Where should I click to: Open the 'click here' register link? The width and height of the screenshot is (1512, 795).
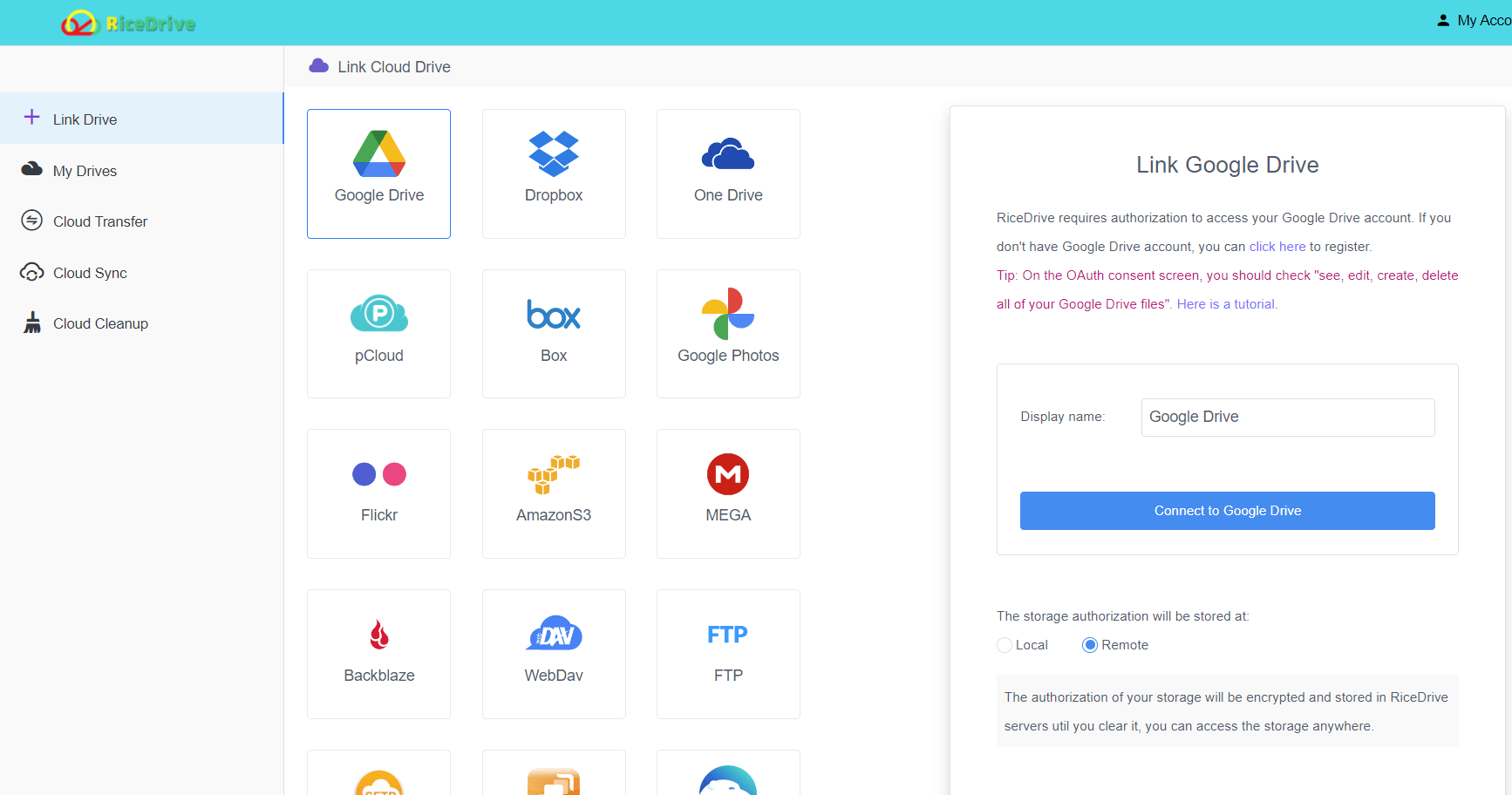[x=1277, y=247]
